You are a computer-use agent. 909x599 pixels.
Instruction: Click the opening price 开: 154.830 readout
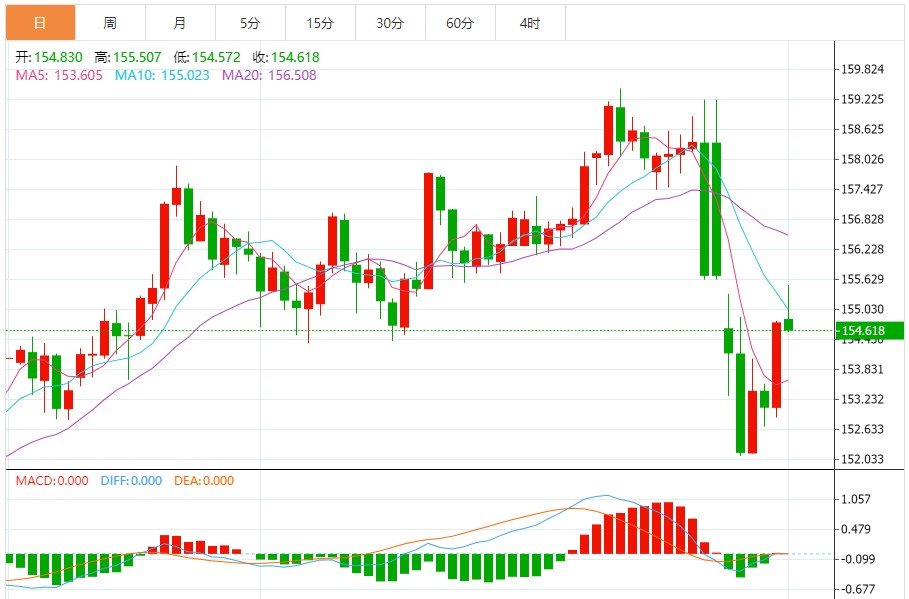[x=50, y=58]
